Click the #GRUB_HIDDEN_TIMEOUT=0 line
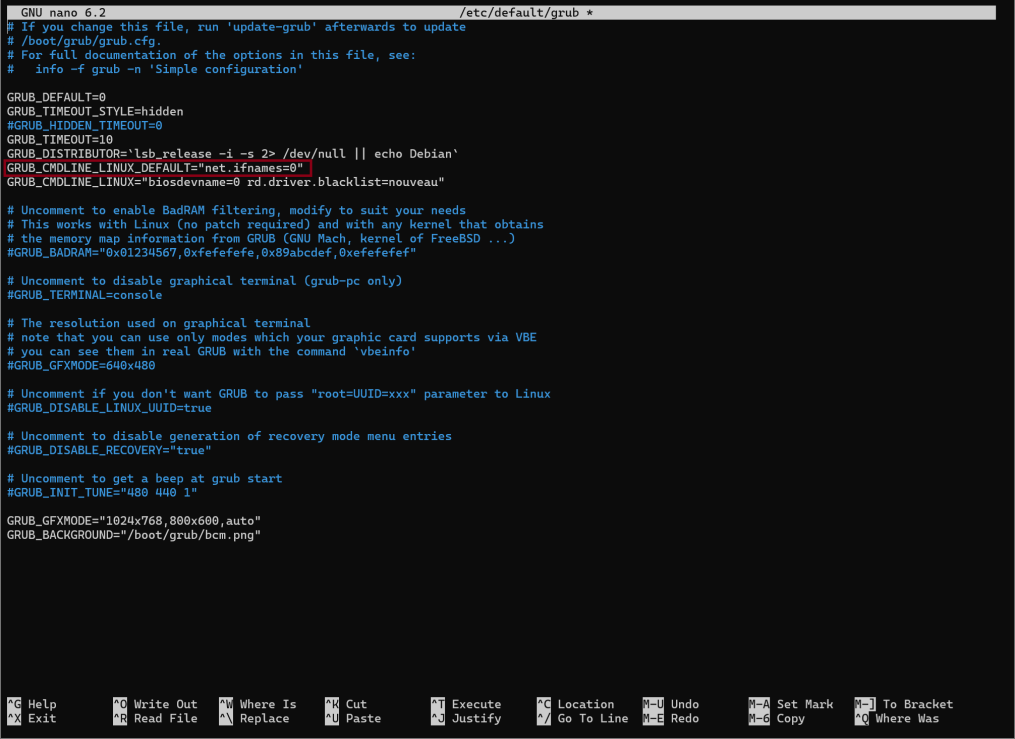 point(85,126)
